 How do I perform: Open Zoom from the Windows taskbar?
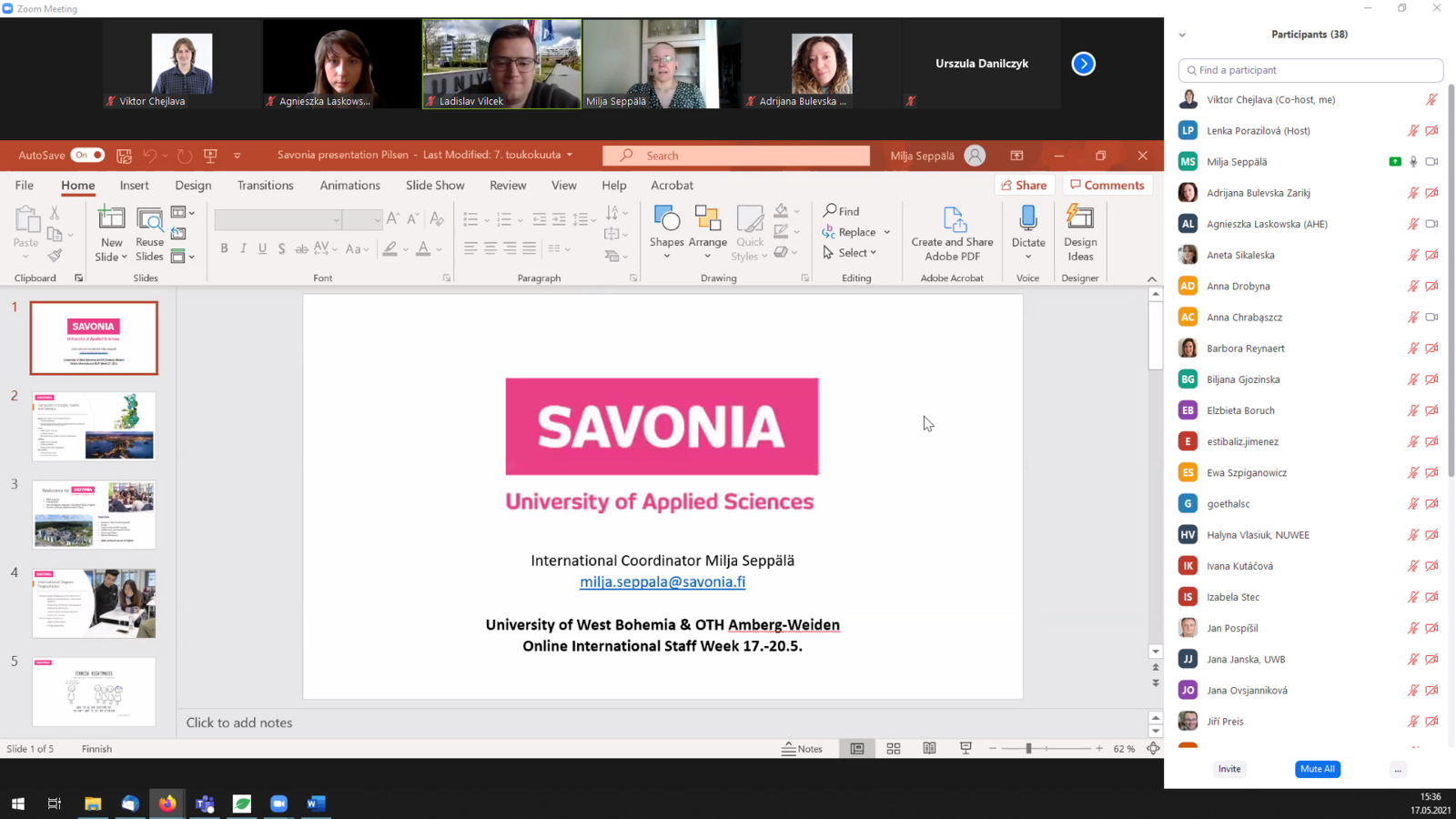(x=278, y=804)
